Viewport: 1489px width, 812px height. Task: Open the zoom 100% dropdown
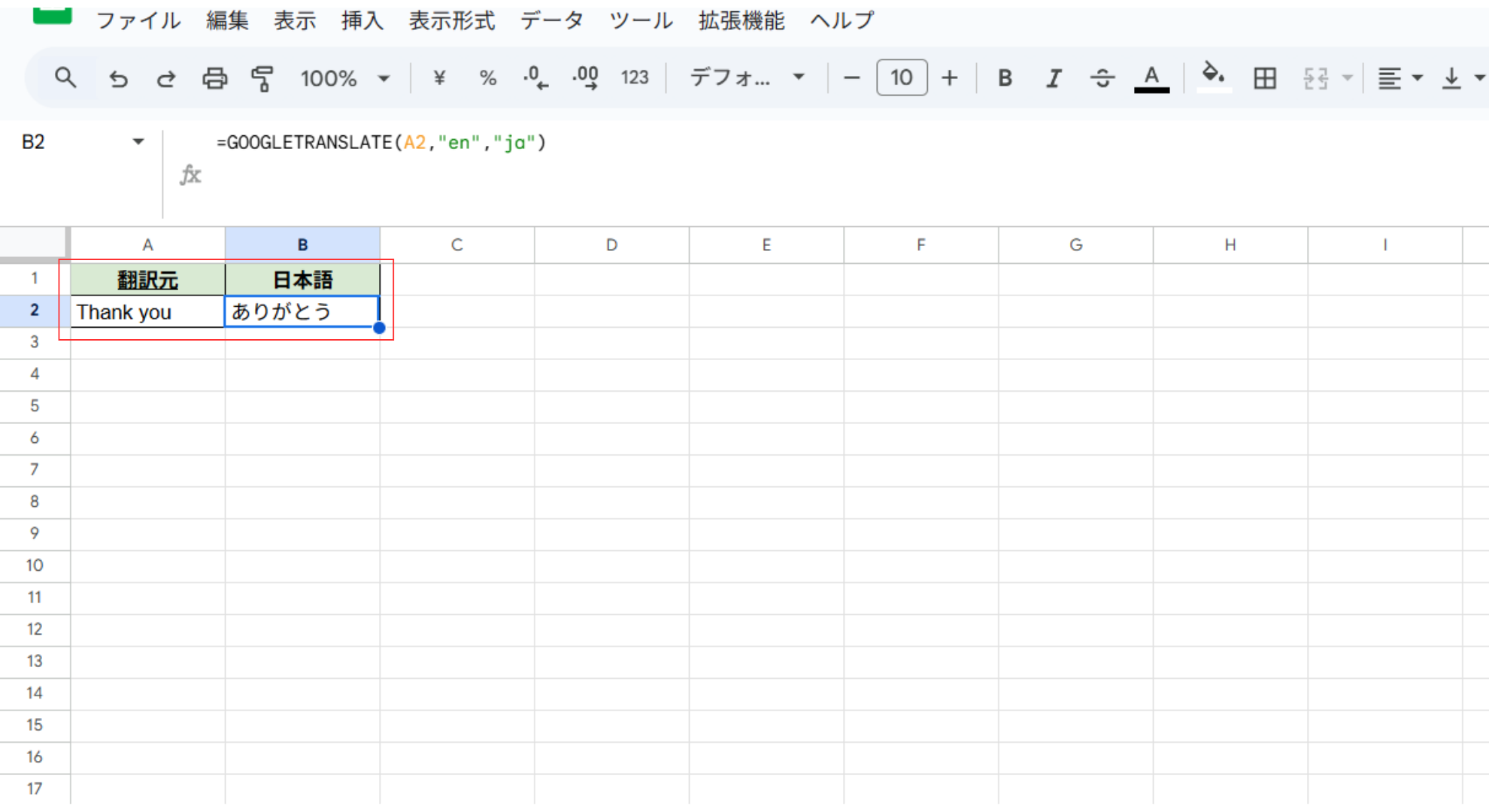(344, 78)
